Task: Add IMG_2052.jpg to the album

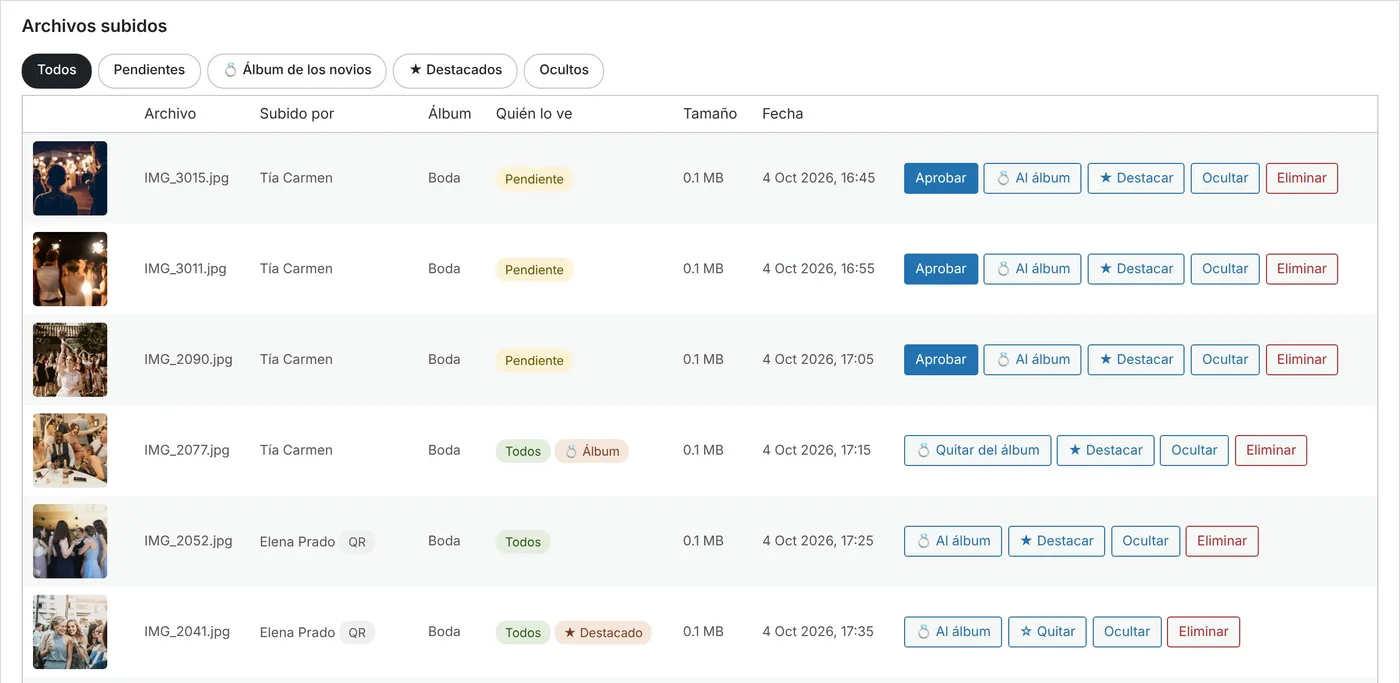Action: click(953, 541)
